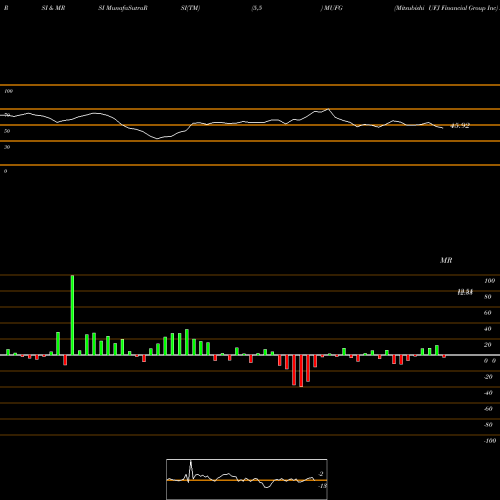This screenshot has height=500, width=500.
Task: Click the '-18' value in mini chart
Action: 322,486
